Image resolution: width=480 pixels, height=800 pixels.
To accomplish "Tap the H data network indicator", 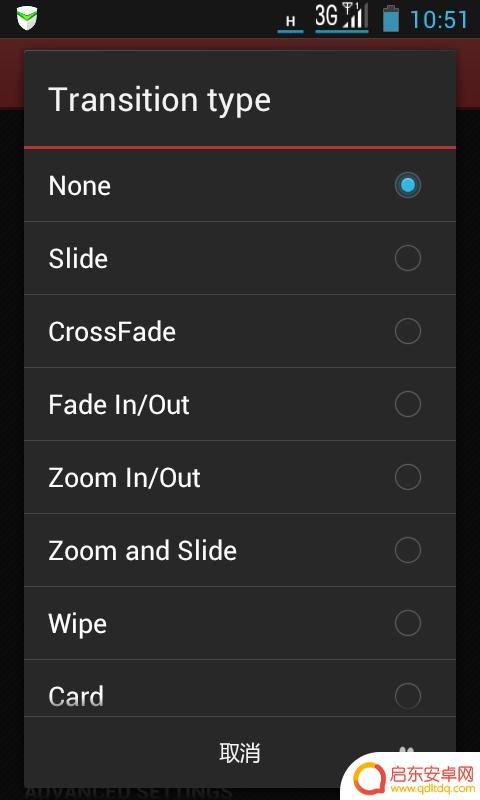I will coord(290,23).
